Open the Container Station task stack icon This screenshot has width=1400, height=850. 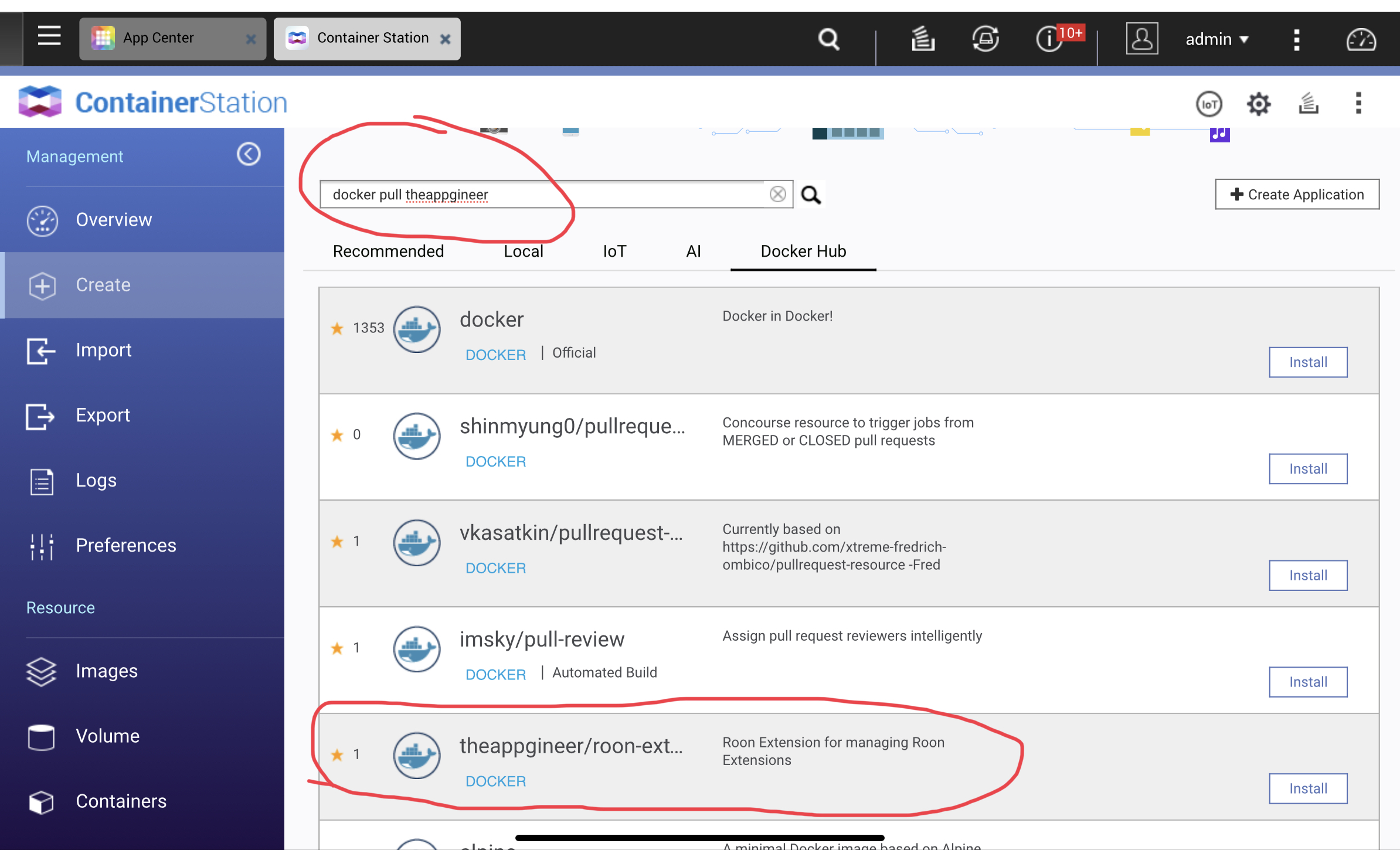click(1309, 103)
